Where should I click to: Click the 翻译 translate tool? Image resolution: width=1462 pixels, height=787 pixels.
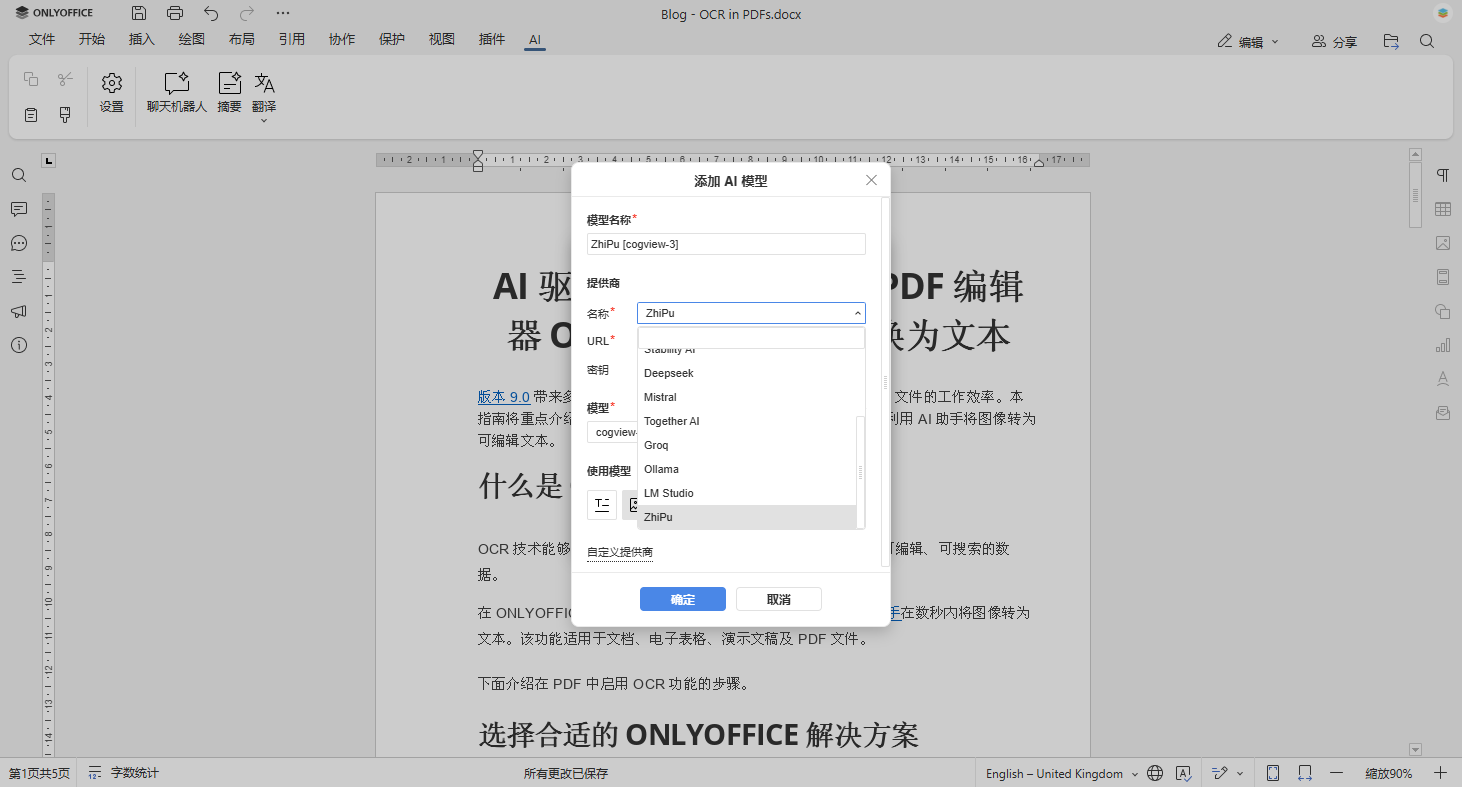[264, 90]
